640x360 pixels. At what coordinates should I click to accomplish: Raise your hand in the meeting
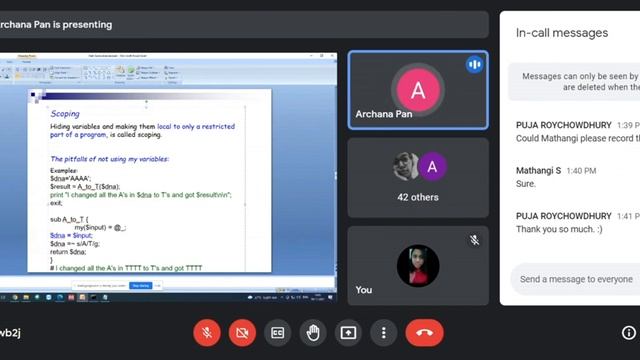pyautogui.click(x=313, y=333)
